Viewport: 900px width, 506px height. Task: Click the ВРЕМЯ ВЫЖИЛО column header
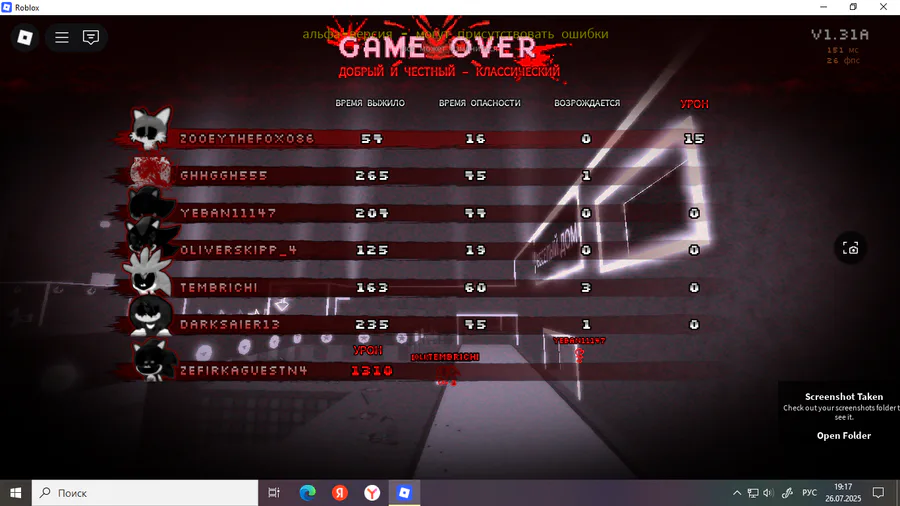click(x=370, y=103)
